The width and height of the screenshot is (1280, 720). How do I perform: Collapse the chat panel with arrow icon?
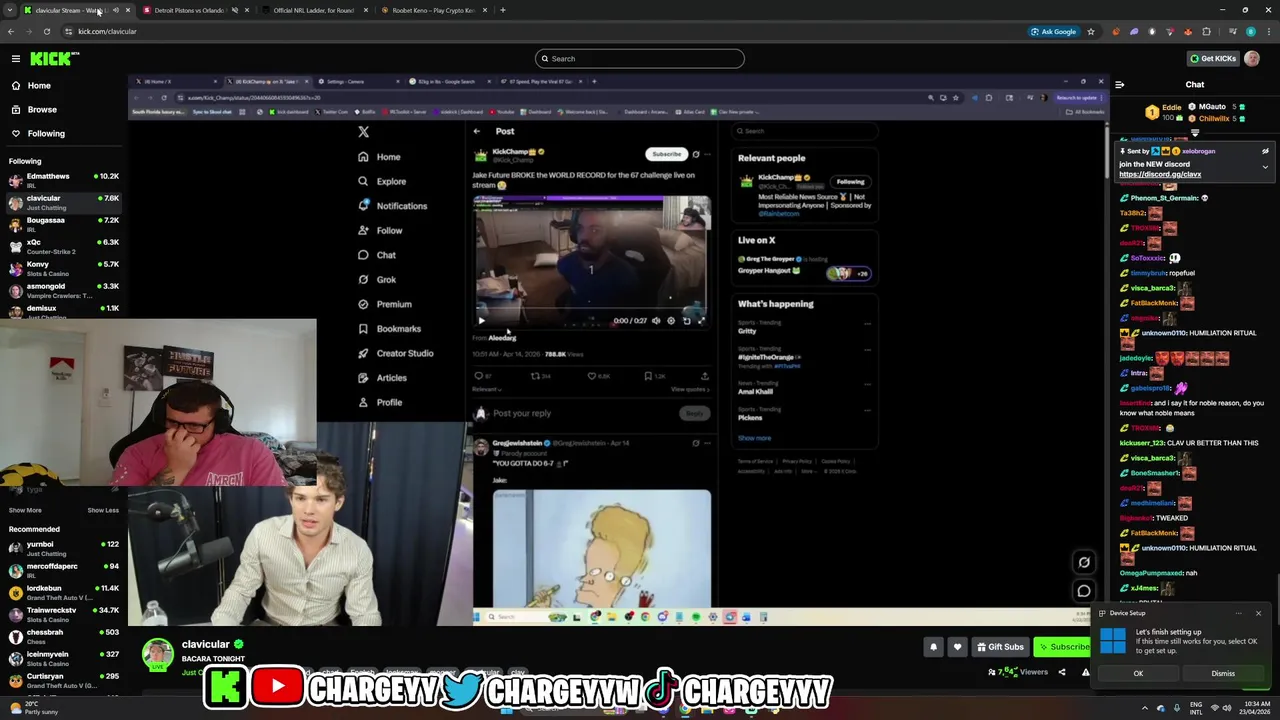[1119, 85]
